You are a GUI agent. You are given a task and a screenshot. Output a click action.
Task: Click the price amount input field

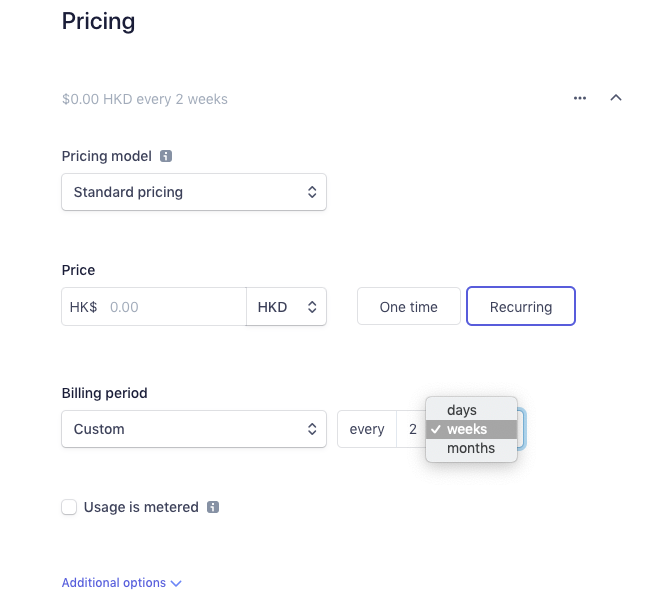click(170, 307)
